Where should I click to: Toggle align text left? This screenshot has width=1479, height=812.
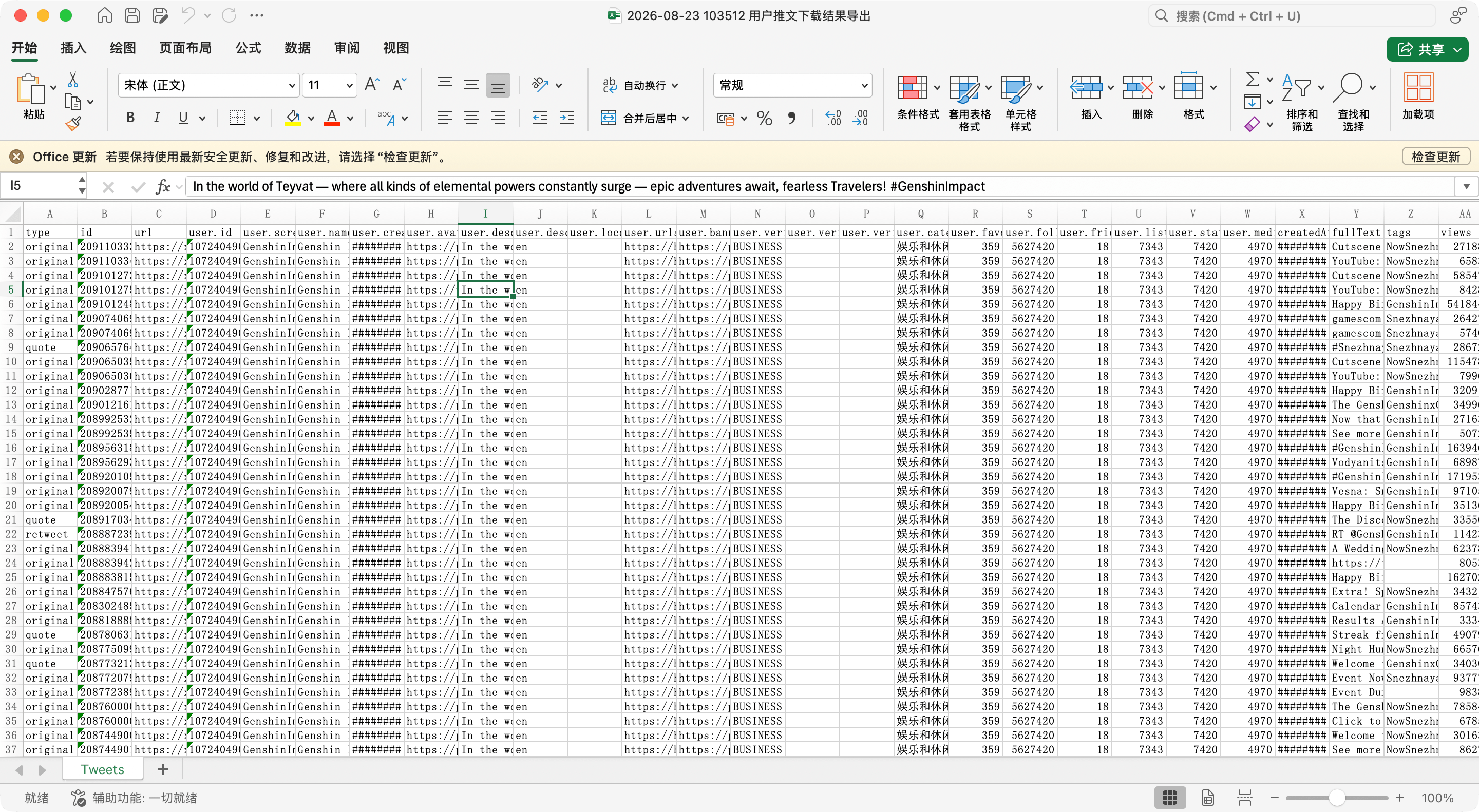point(444,118)
